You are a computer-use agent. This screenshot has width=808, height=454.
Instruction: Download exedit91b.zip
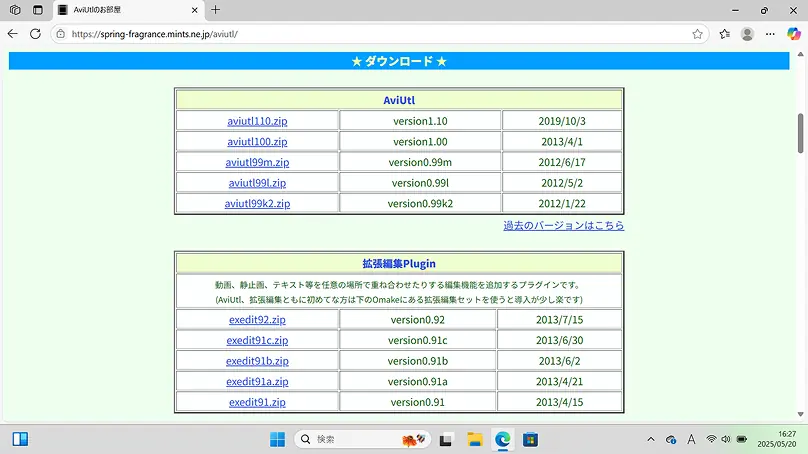(257, 361)
